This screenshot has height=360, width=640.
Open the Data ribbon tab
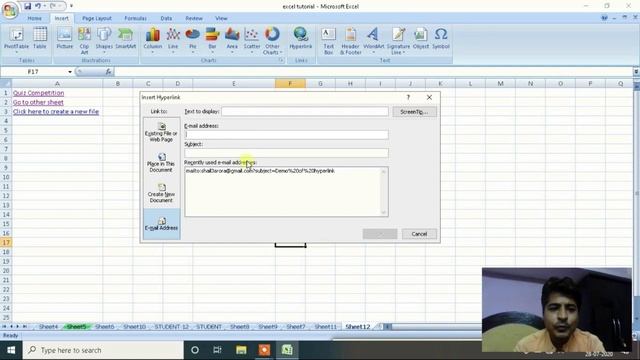pyautogui.click(x=166, y=18)
